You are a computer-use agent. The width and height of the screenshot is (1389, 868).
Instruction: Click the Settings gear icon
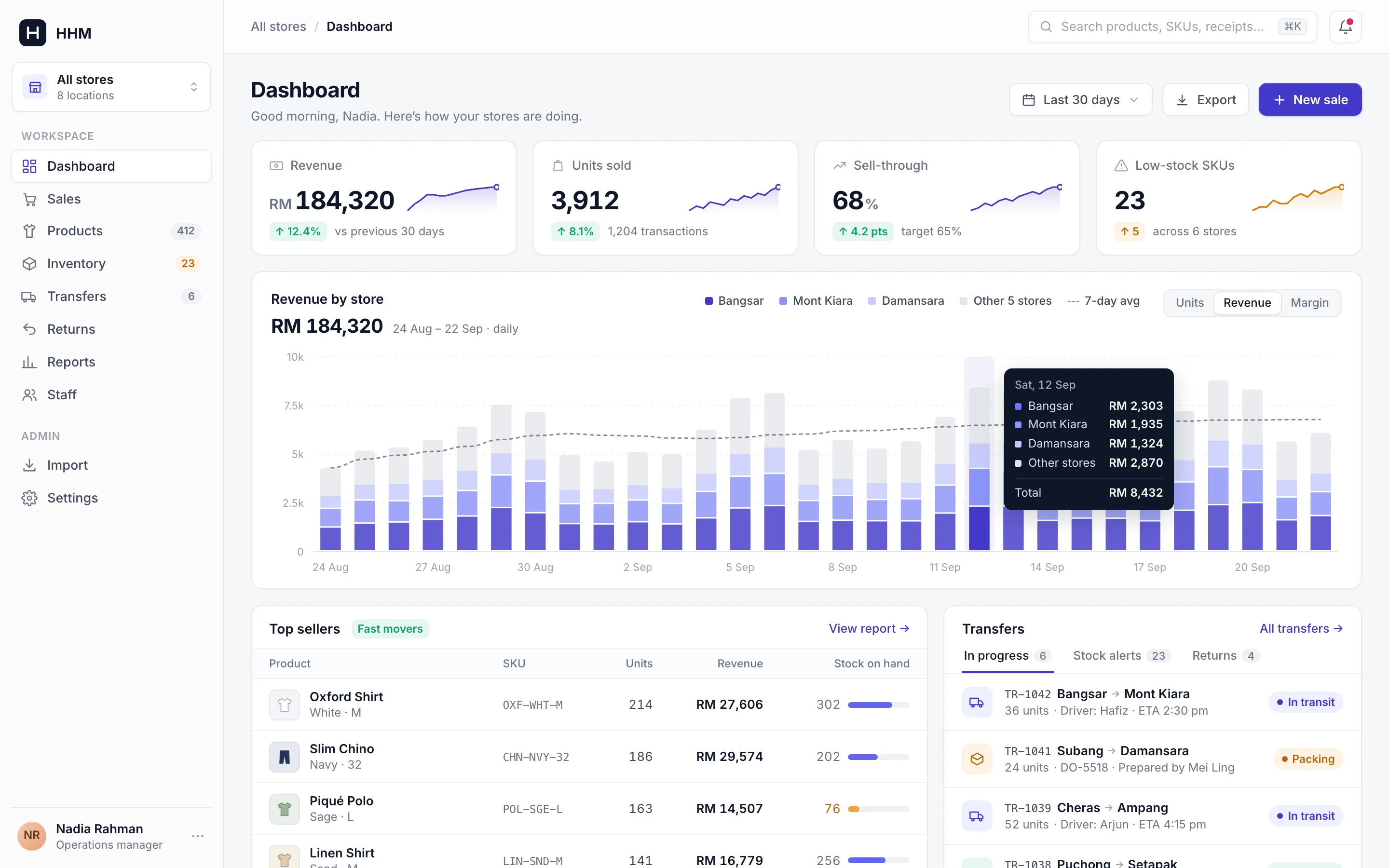coord(29,498)
